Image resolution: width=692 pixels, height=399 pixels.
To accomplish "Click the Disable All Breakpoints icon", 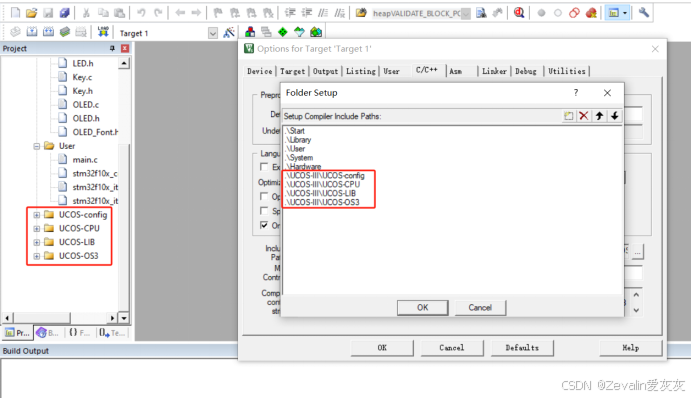I will [x=574, y=13].
